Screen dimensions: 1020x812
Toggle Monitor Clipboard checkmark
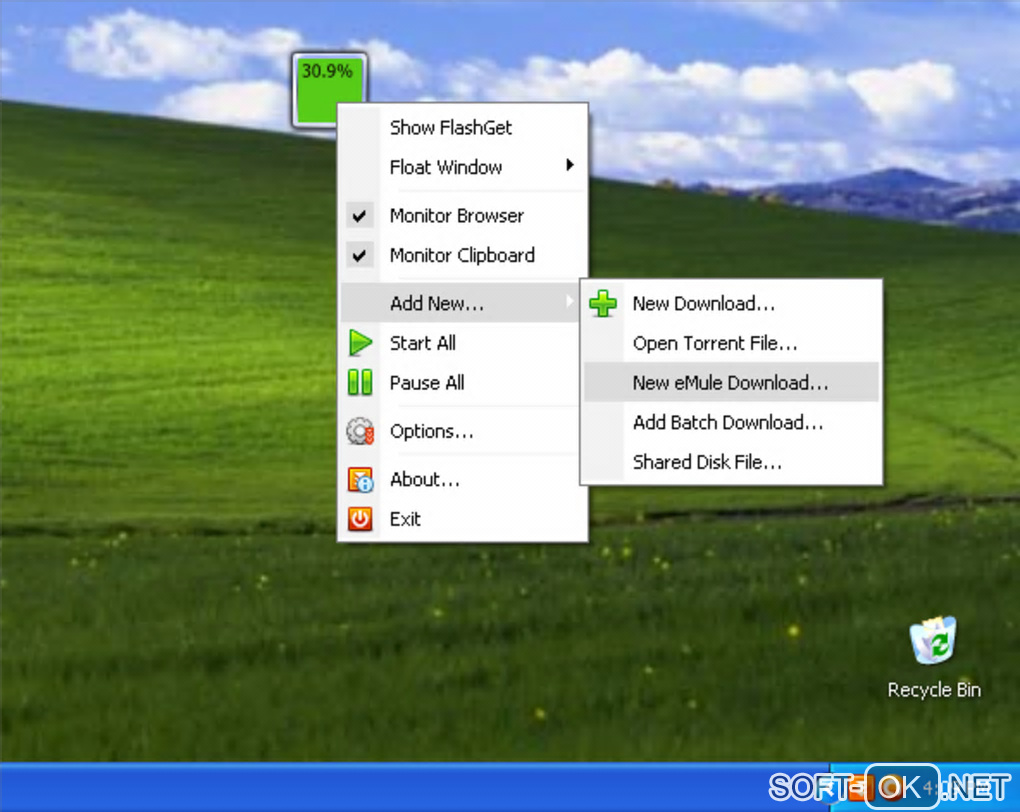(360, 256)
